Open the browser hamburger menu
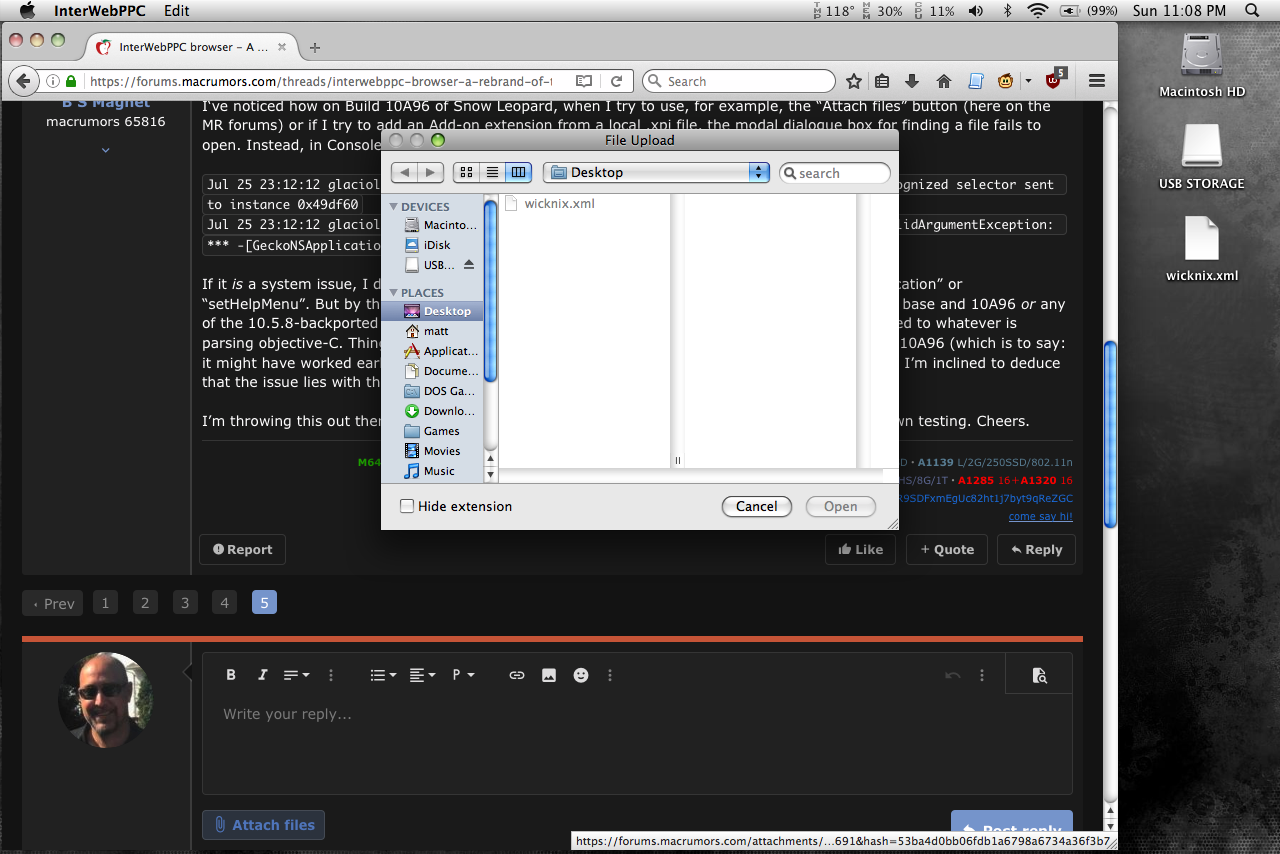 1096,81
